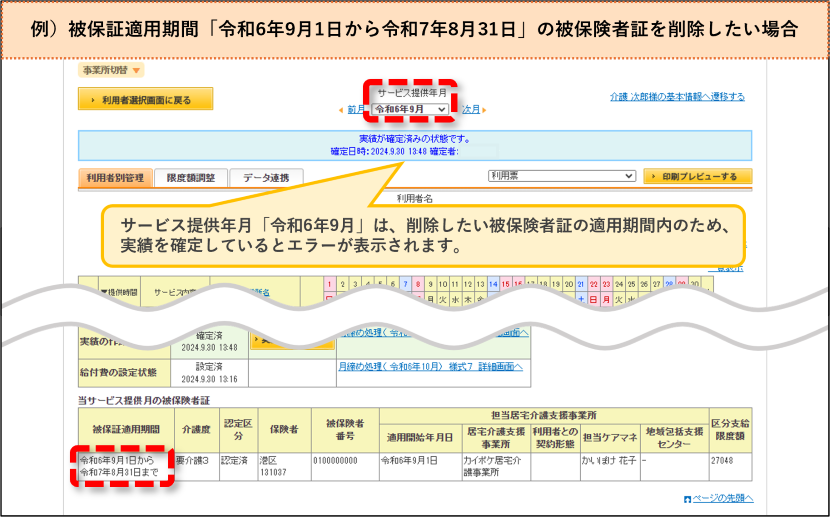Jump via ページの先頭へ link

click(723, 498)
